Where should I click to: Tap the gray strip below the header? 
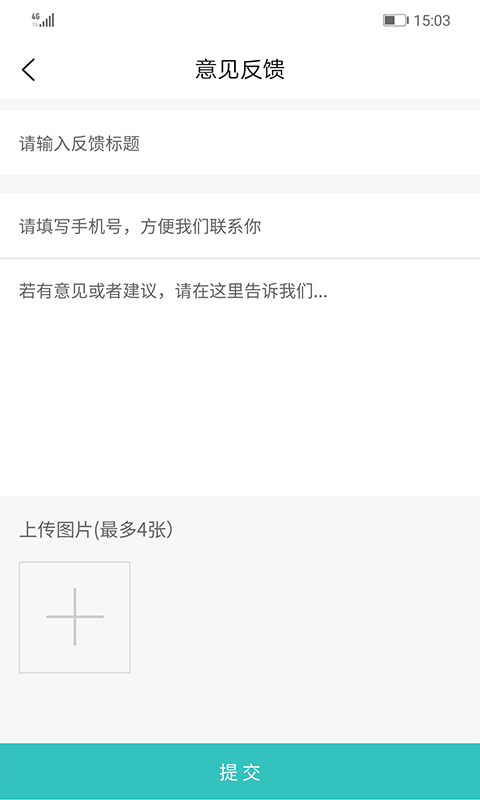coord(240,105)
